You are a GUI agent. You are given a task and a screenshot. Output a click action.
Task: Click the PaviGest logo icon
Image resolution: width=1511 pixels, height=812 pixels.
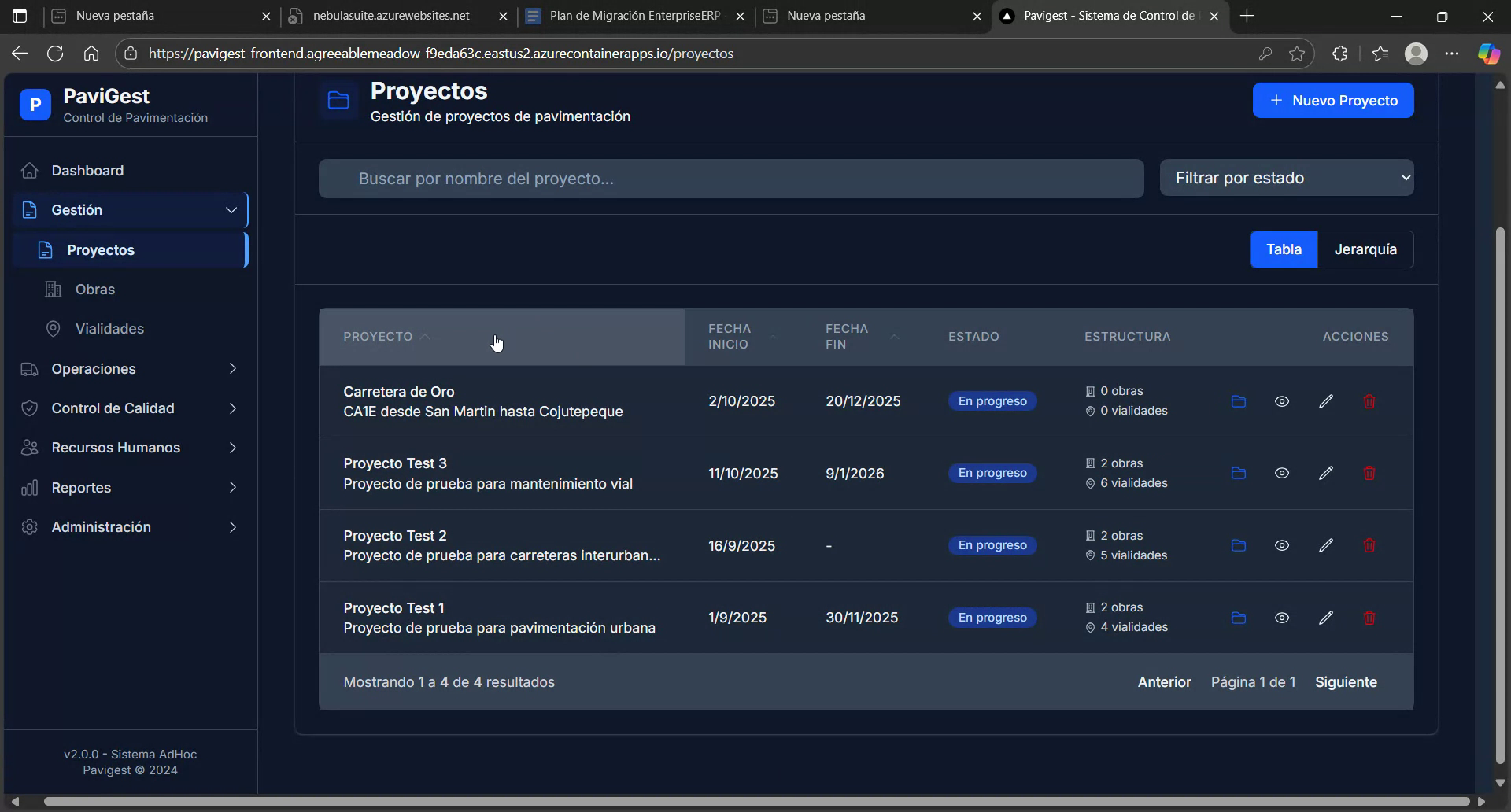click(35, 104)
